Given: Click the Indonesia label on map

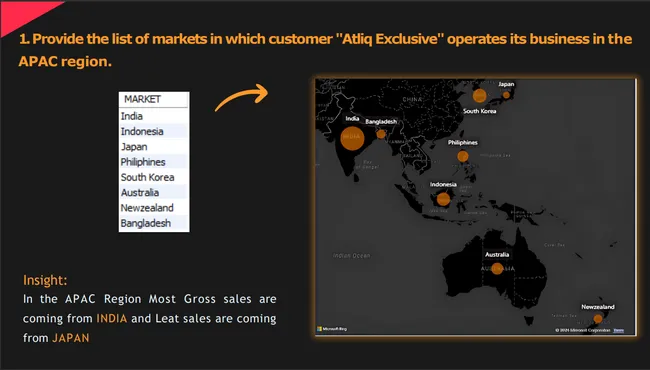Looking at the screenshot, I should (x=443, y=184).
